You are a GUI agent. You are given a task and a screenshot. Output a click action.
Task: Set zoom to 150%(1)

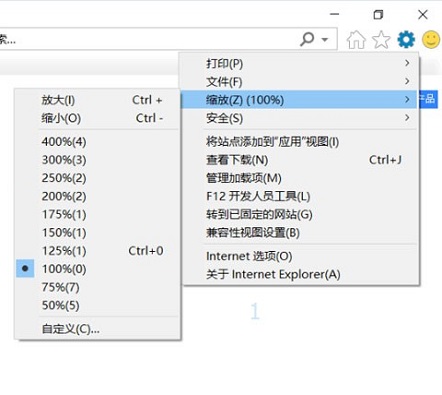point(97,233)
